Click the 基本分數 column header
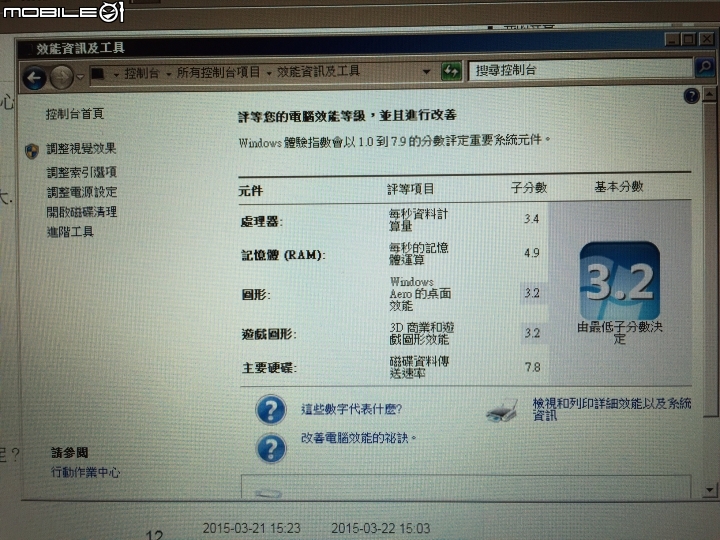The width and height of the screenshot is (720, 540). [x=619, y=186]
